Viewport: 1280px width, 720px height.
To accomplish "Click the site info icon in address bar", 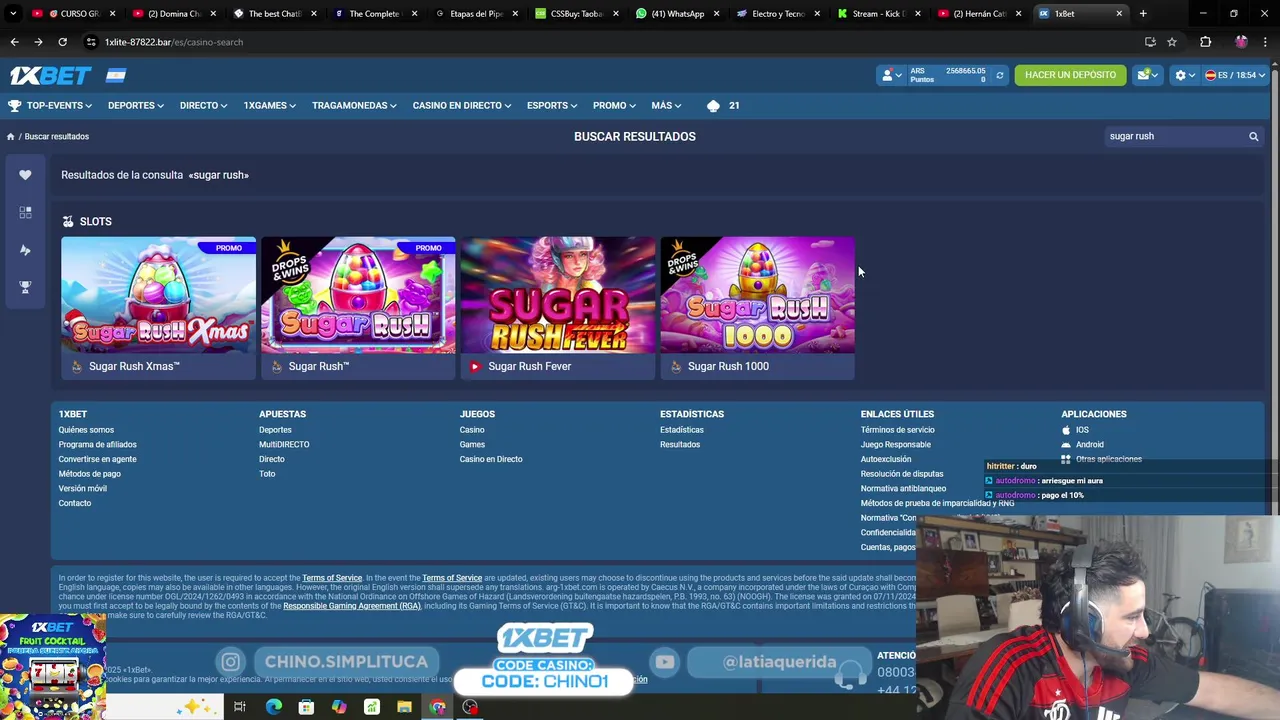I will [x=91, y=42].
